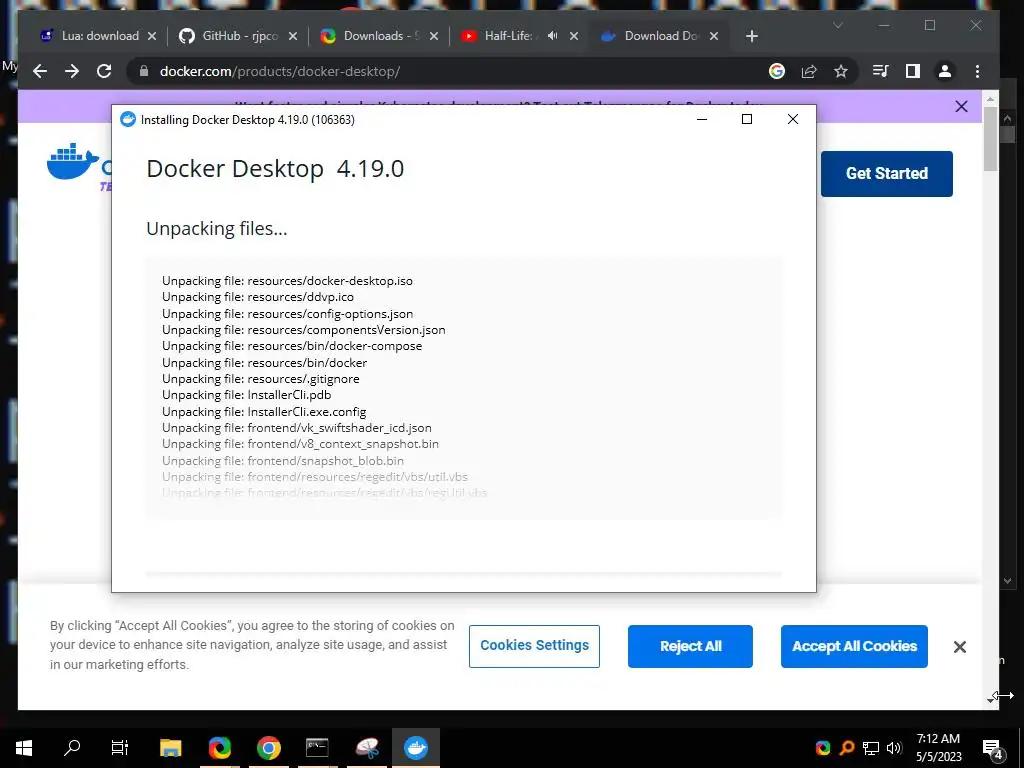Close the Half-Life tab

click(x=574, y=36)
